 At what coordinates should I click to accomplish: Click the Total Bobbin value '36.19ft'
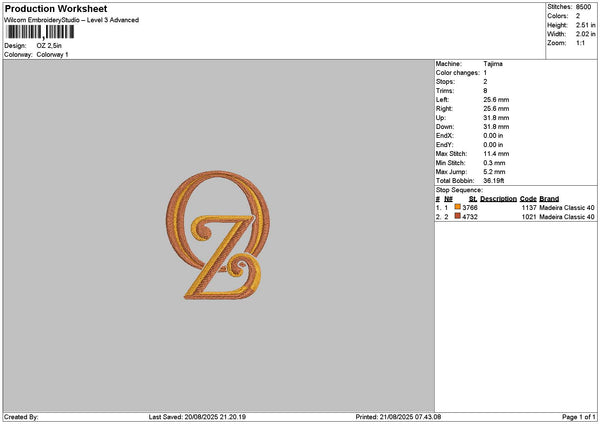click(x=494, y=181)
